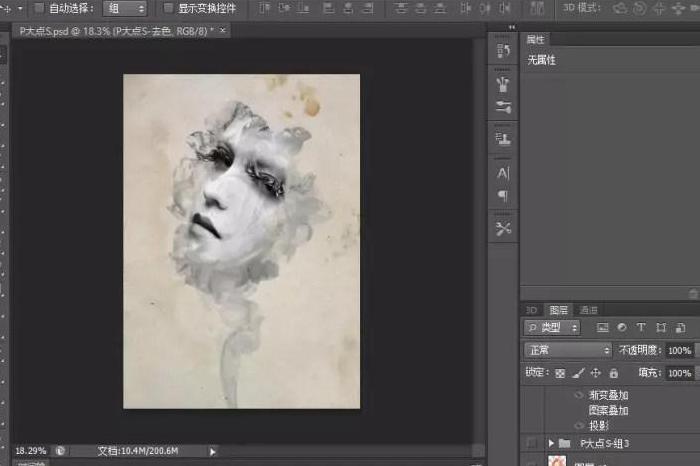Collapse the panel dock double-arrow
Screen dimensions: 700x466
tap(512, 27)
